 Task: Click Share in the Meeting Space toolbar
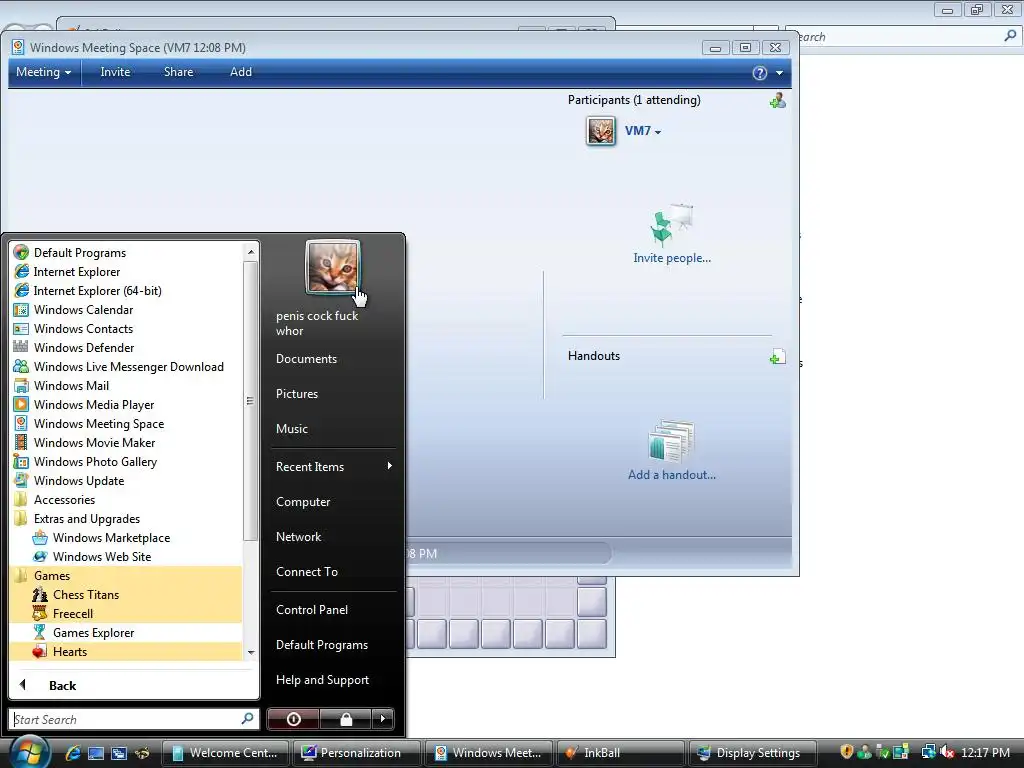tap(178, 72)
